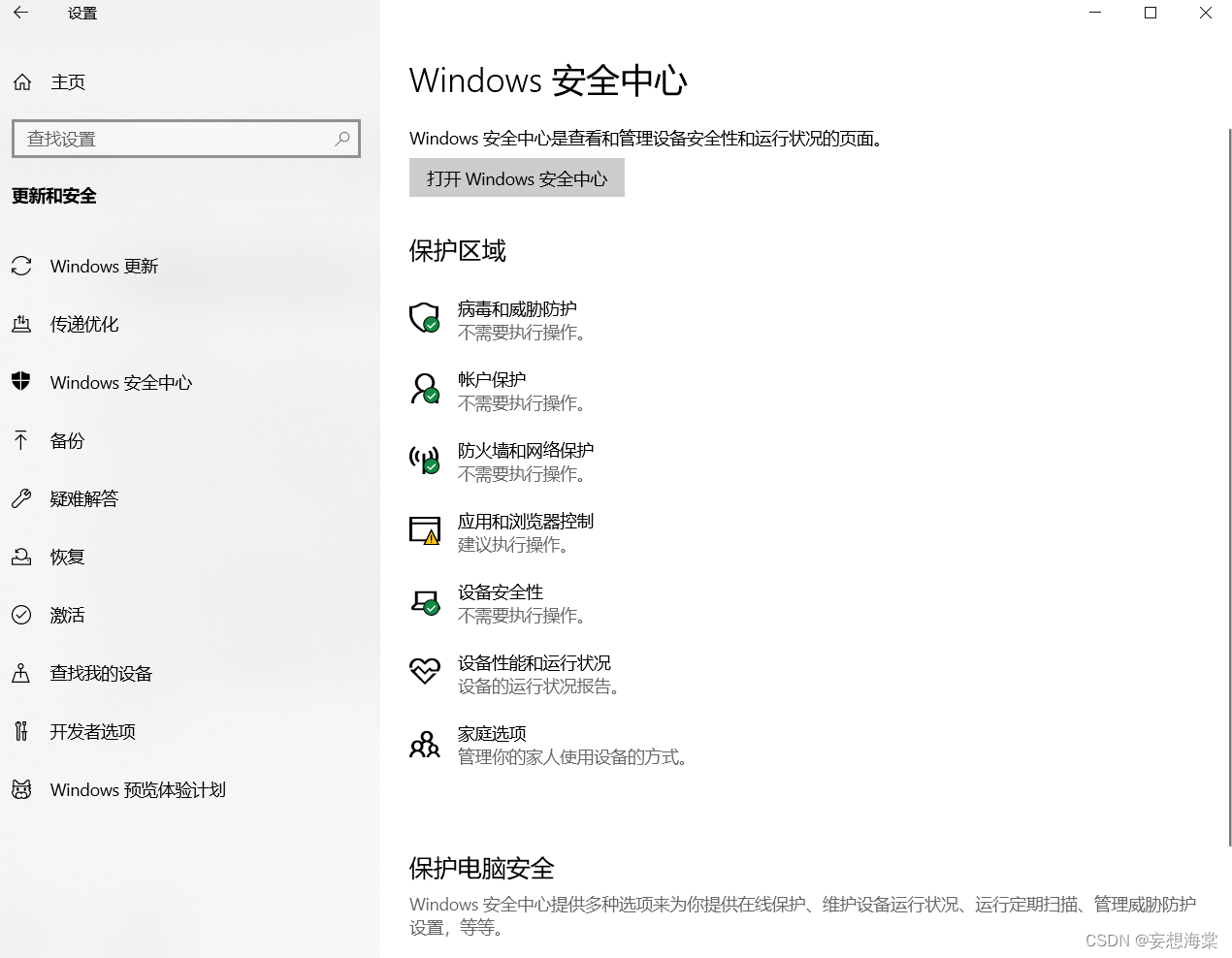Click the 更新和安全 sidebar heading
Viewport: 1232px width, 958px height.
tap(54, 196)
